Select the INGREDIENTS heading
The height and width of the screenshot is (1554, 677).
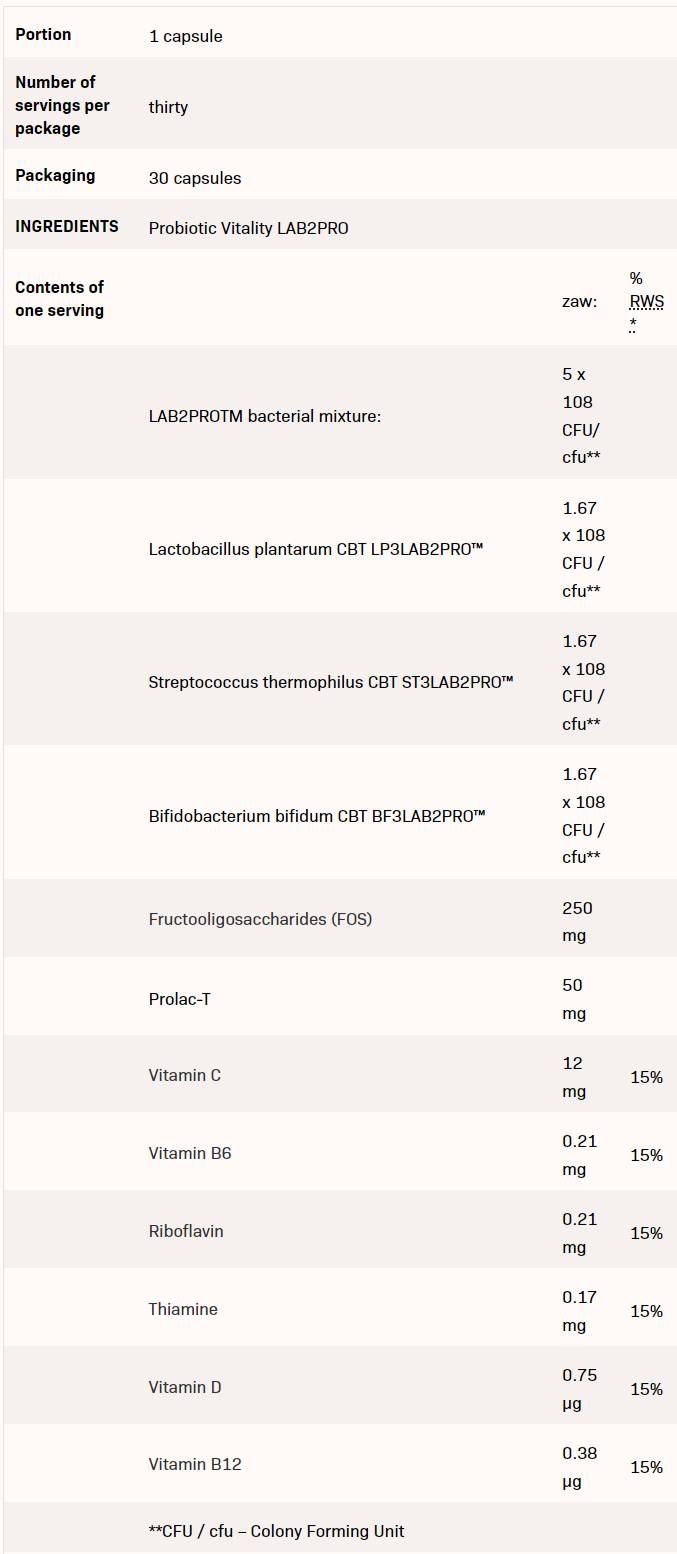[67, 226]
